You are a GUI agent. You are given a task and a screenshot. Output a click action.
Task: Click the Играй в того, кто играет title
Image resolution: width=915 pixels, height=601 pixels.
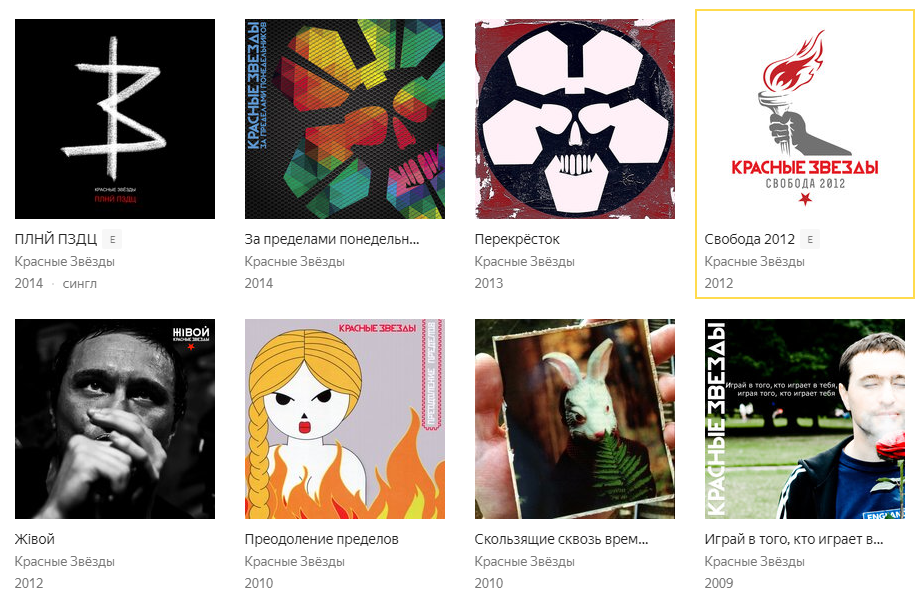coord(794,539)
